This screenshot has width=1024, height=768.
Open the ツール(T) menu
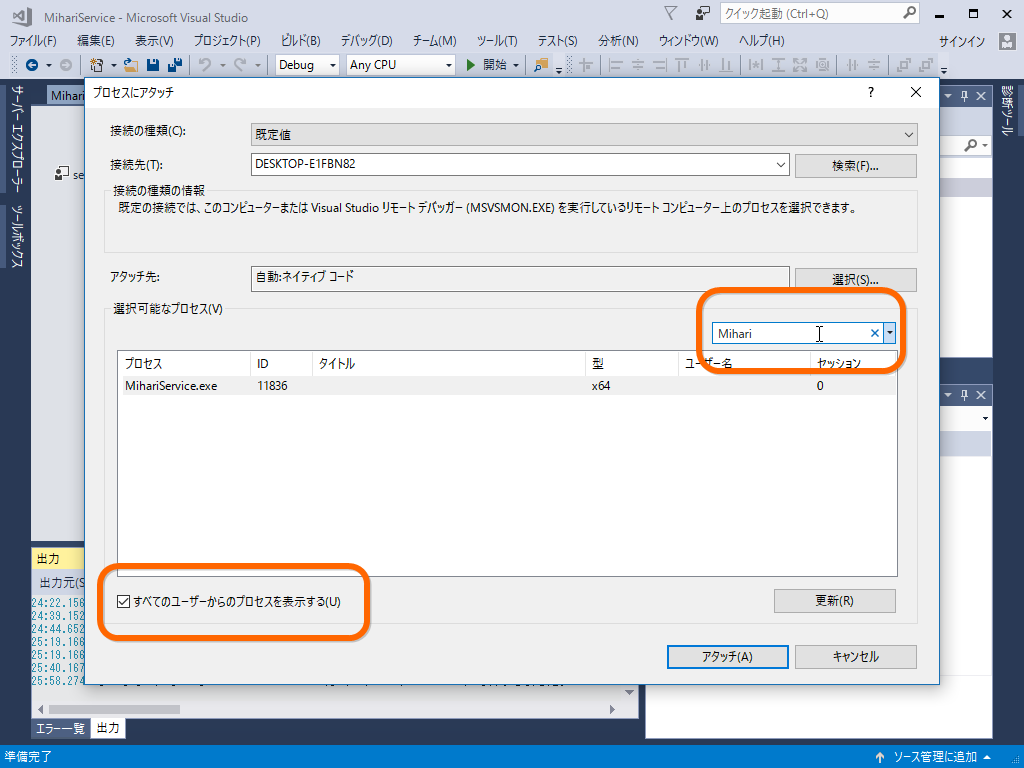497,40
